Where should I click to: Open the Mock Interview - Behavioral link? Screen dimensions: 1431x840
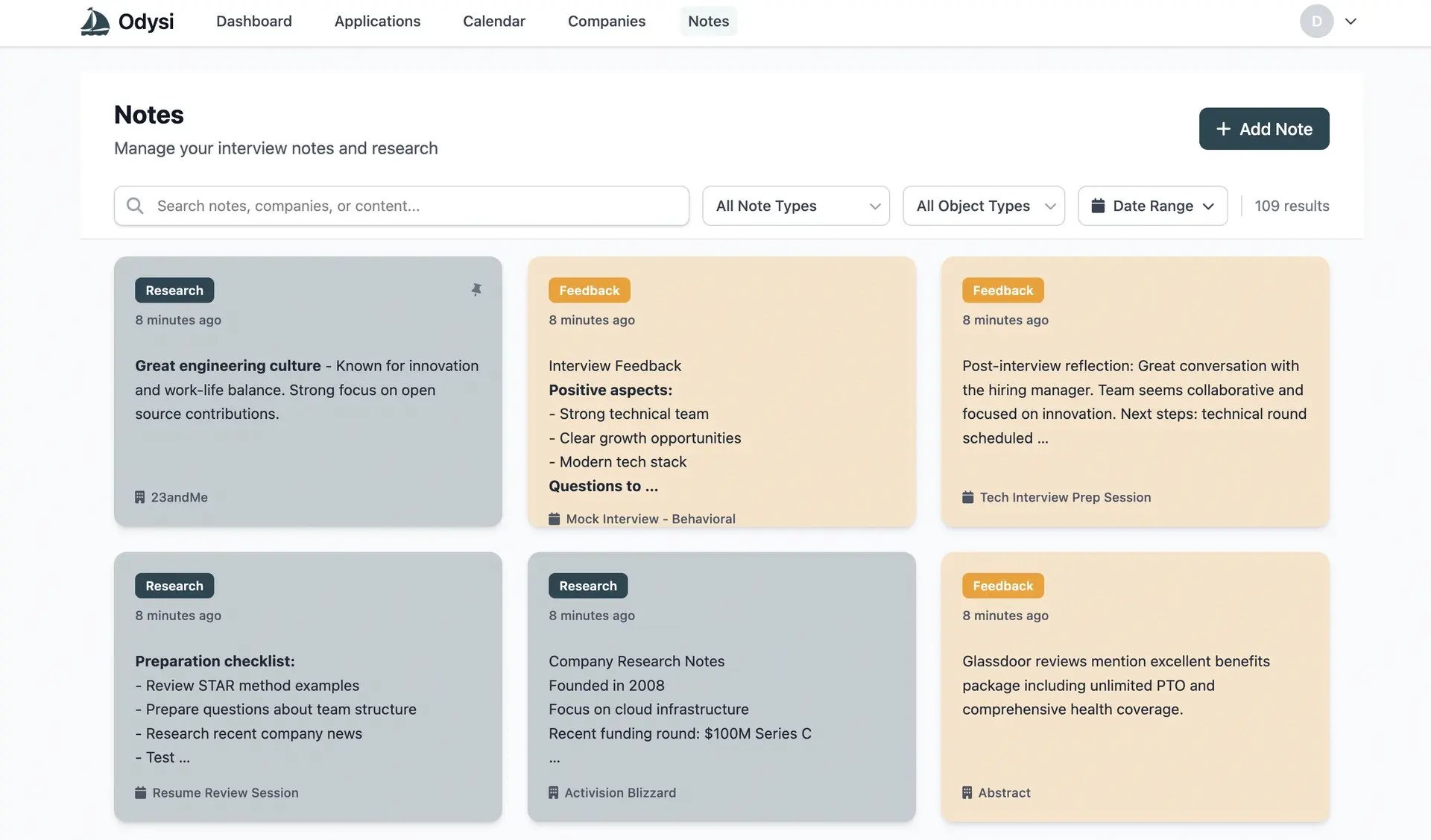[x=651, y=519]
